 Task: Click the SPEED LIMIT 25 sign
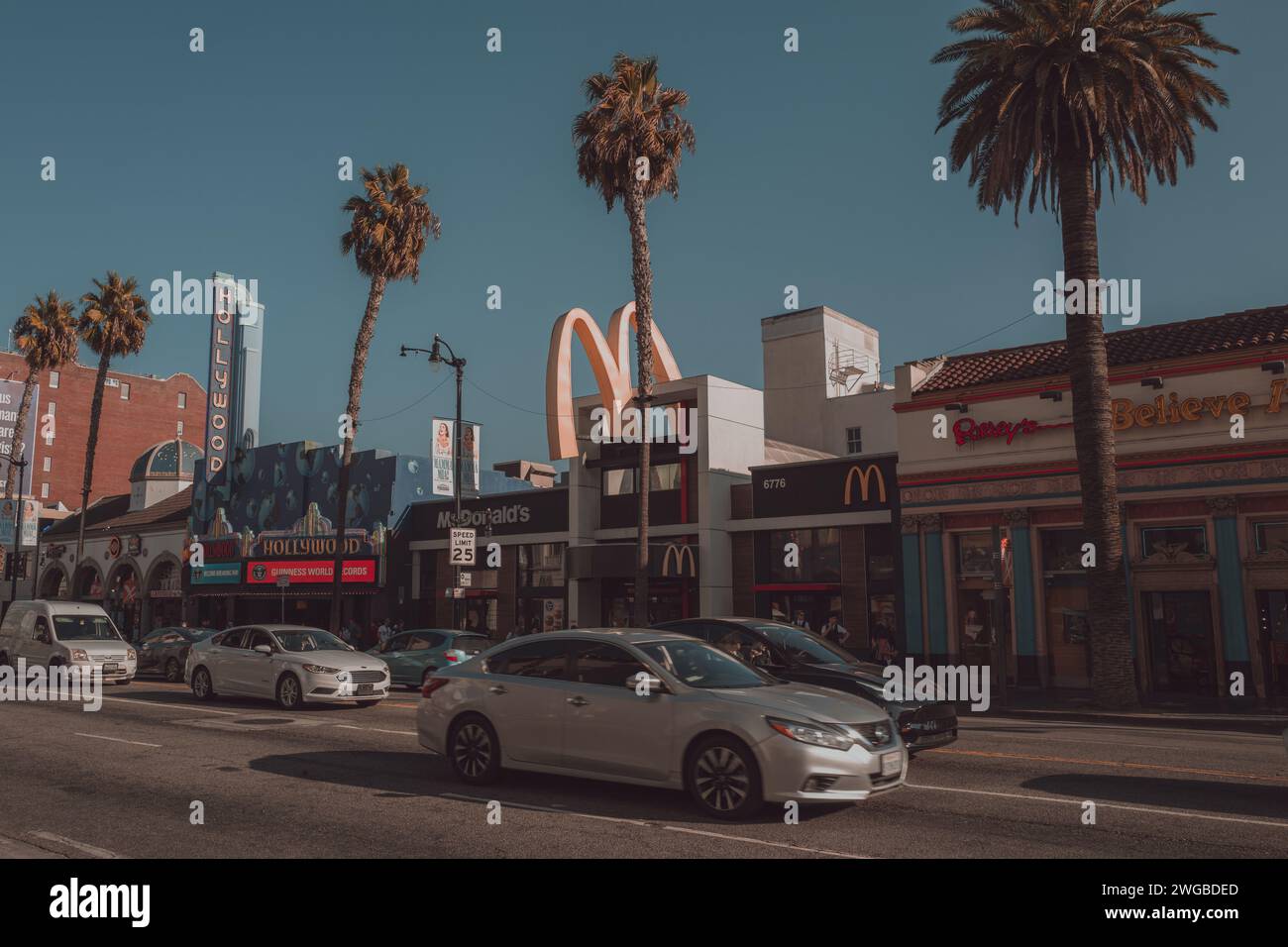(463, 547)
